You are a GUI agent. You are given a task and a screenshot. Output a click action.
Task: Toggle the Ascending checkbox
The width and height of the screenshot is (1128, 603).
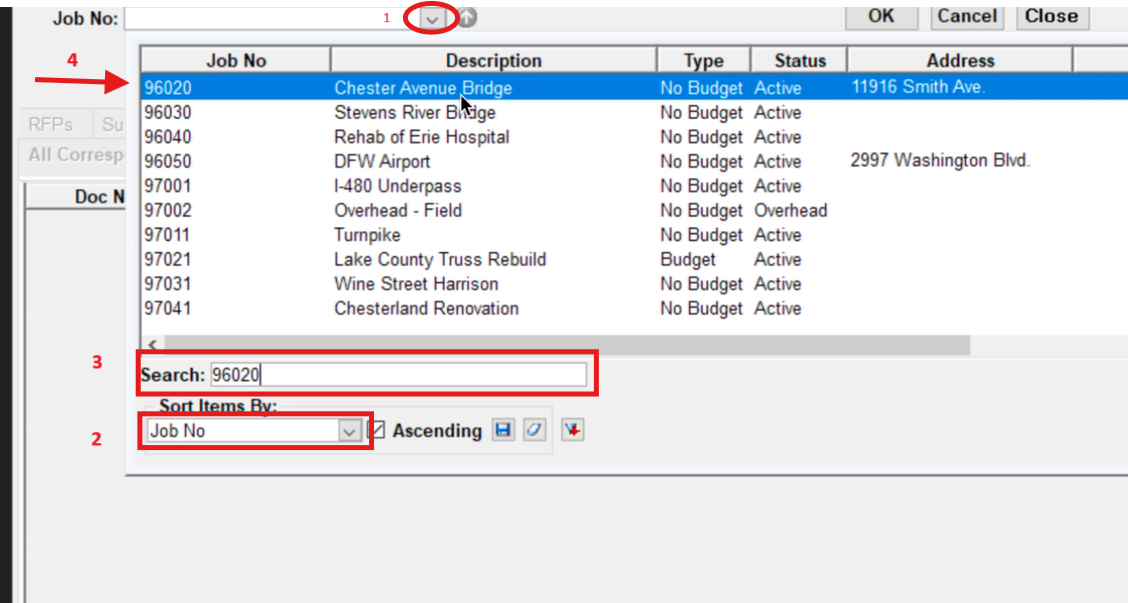[x=376, y=430]
